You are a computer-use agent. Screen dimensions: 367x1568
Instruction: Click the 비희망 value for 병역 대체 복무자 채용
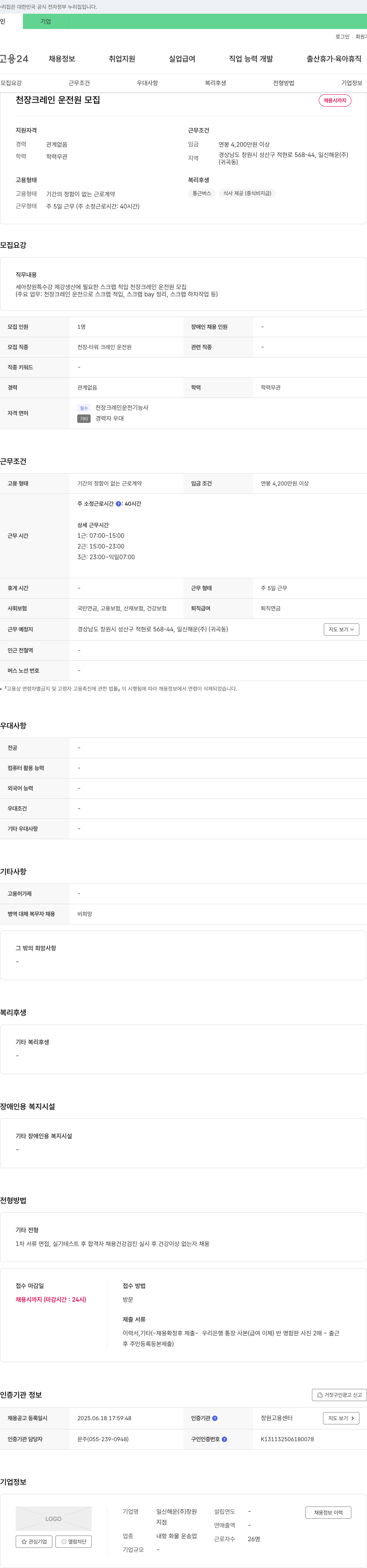85,914
